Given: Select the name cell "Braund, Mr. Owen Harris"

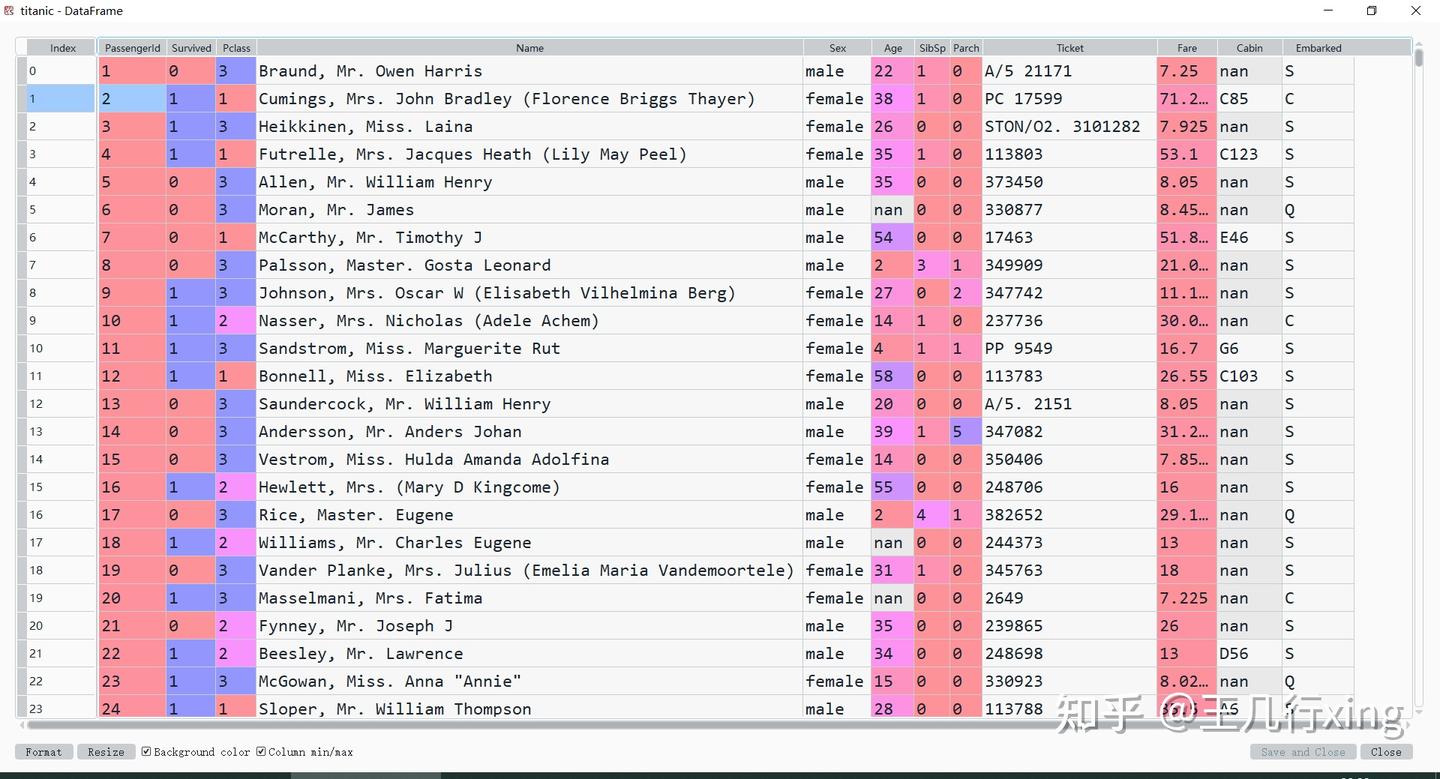Looking at the screenshot, I should coord(530,71).
